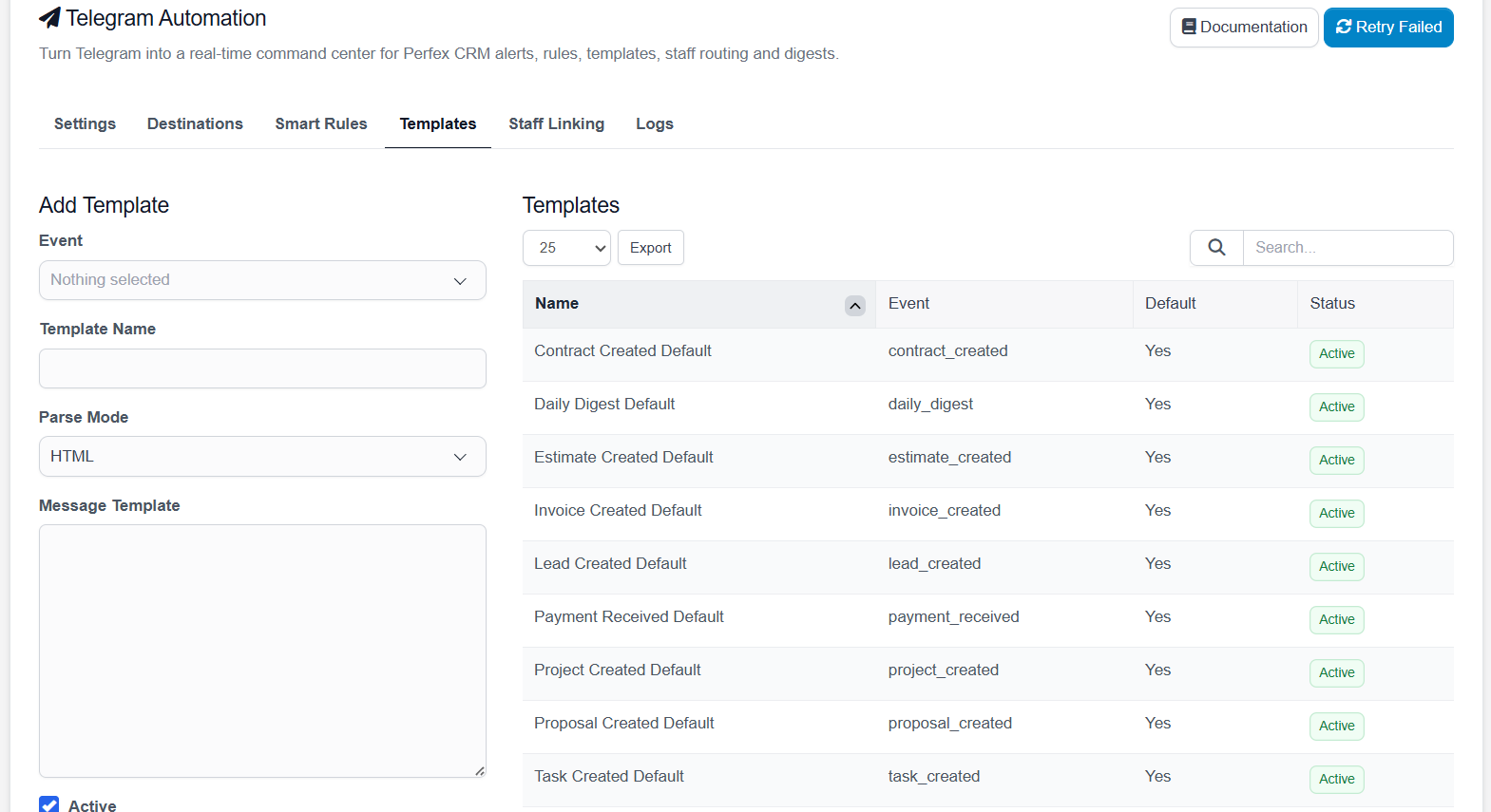
Task: Click the invoice_created event cell
Action: click(x=945, y=511)
